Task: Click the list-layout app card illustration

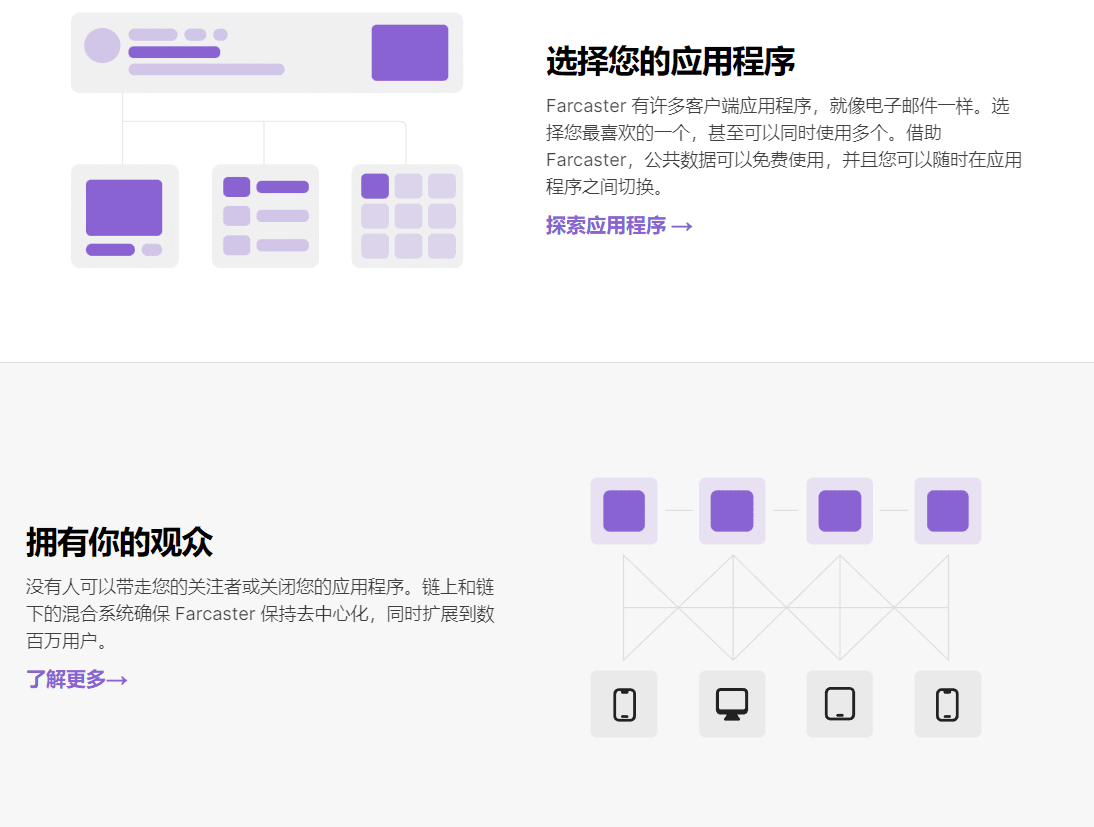Action: [265, 216]
